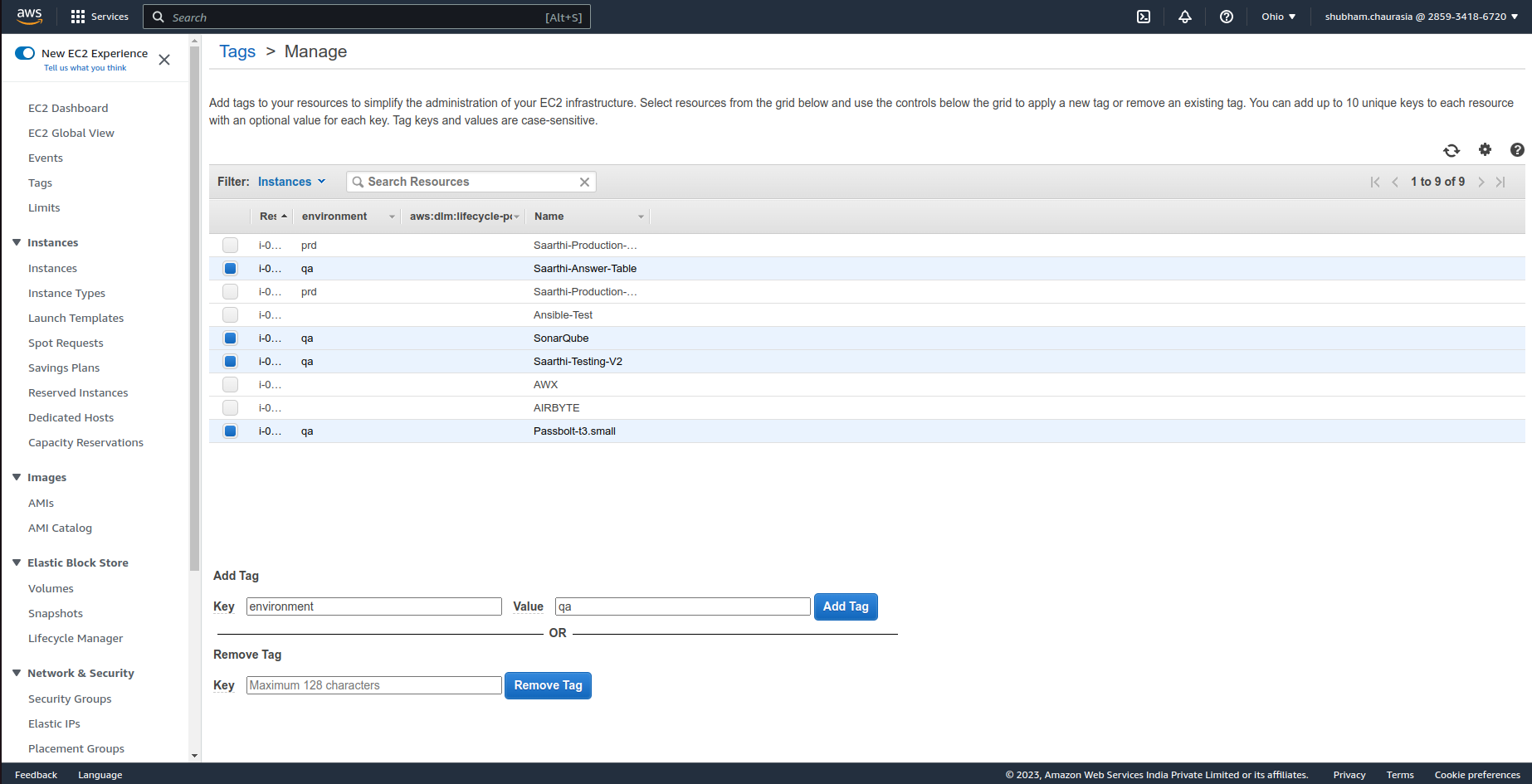
Task: Click the Add Tag Key input field
Action: click(x=374, y=606)
